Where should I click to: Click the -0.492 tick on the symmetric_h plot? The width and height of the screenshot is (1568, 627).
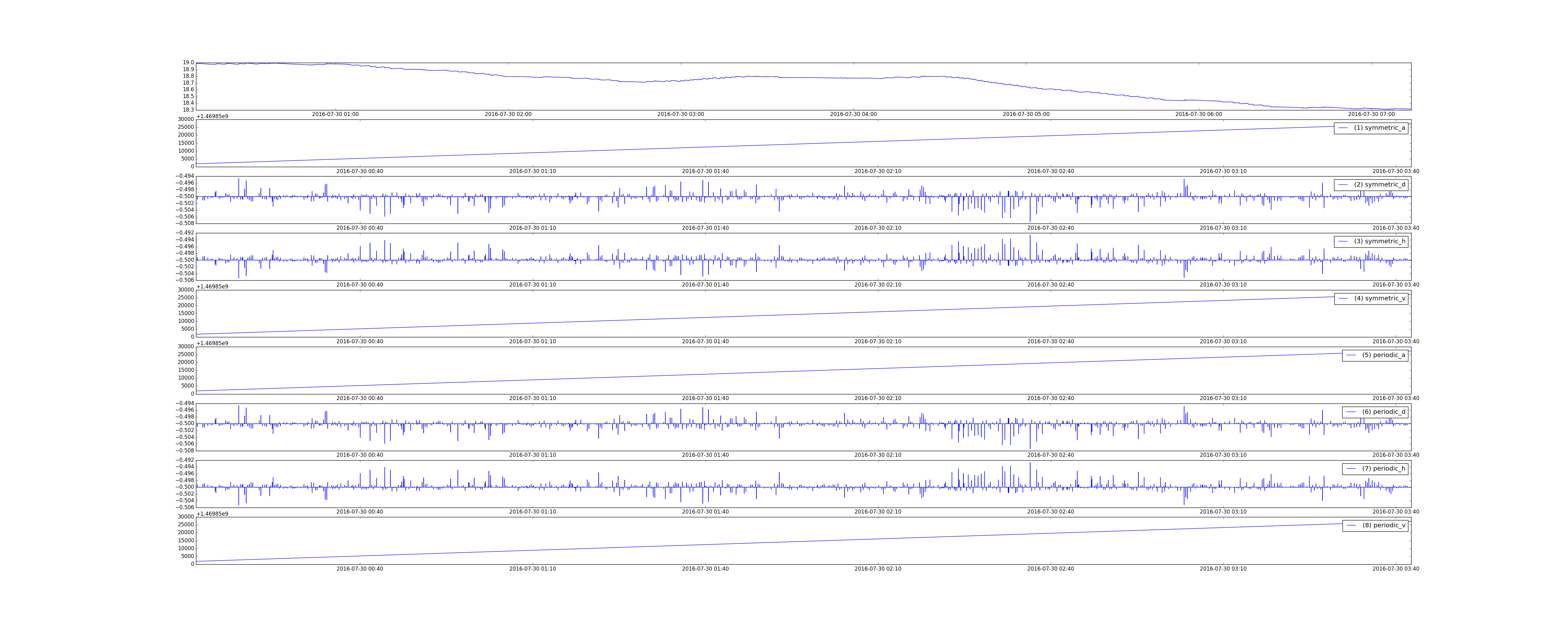click(x=185, y=233)
